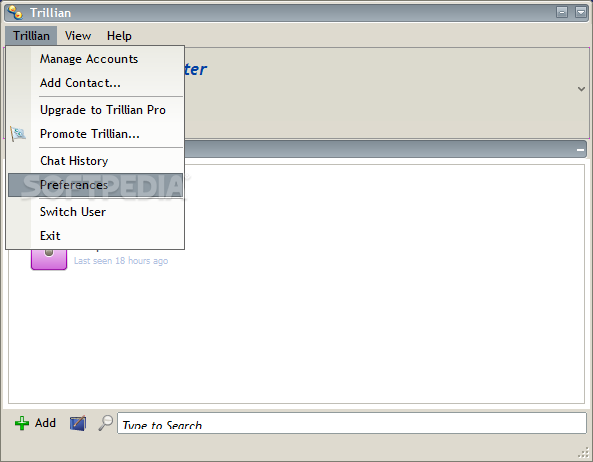Open the Trillian menu in menu bar
The width and height of the screenshot is (593, 462).
(x=31, y=36)
